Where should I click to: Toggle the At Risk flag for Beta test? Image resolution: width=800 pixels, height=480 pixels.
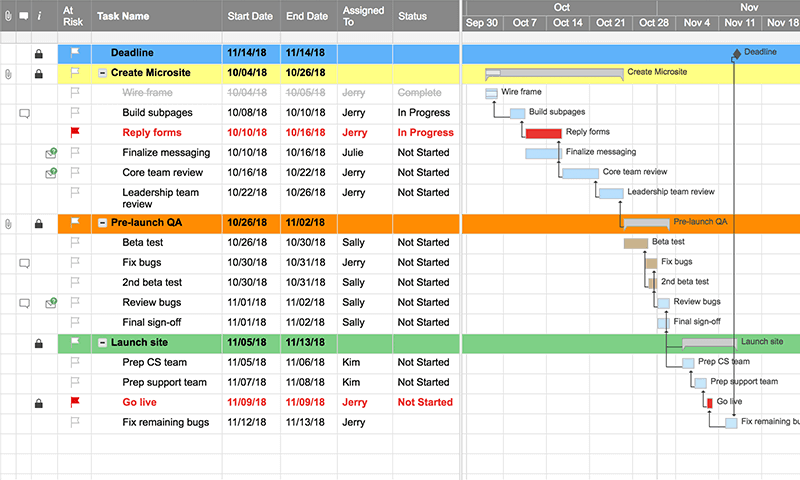point(75,242)
